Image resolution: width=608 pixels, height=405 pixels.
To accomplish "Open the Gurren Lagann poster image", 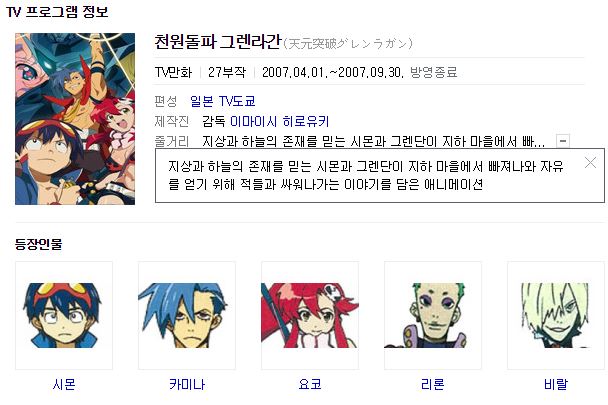I will point(75,119).
